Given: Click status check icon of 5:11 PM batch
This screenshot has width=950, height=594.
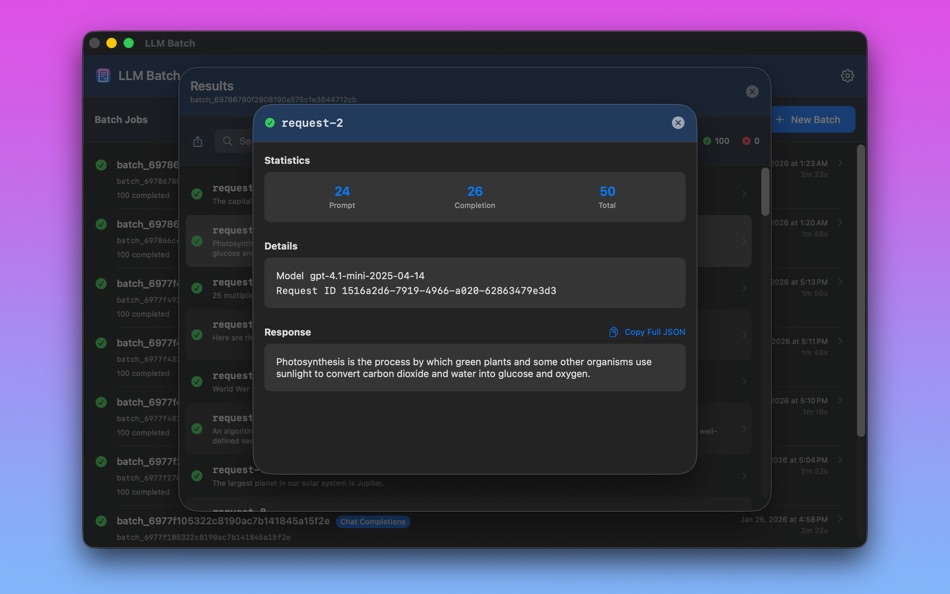Looking at the screenshot, I should (x=101, y=343).
